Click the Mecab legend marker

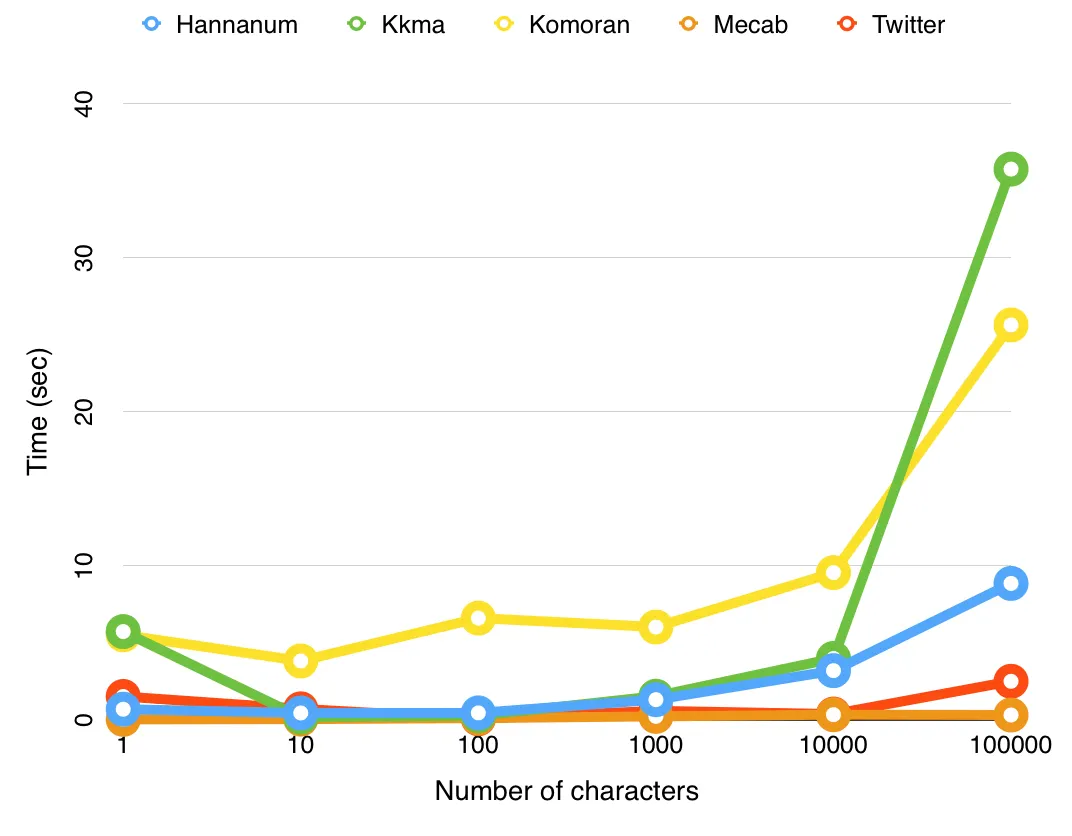pos(688,24)
